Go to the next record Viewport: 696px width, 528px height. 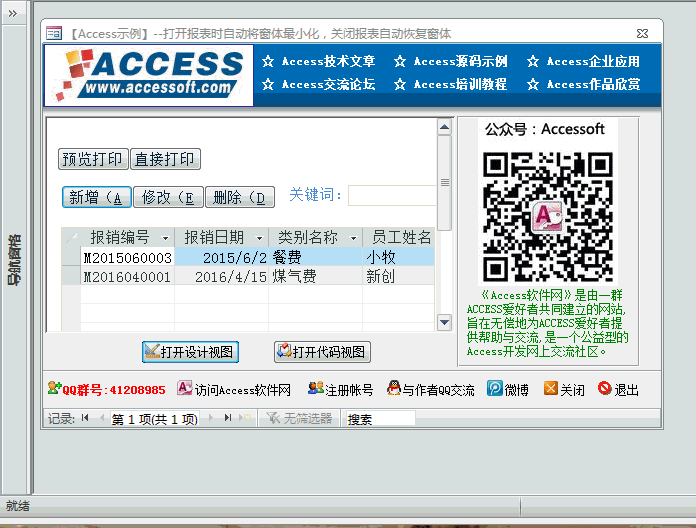click(x=211, y=418)
